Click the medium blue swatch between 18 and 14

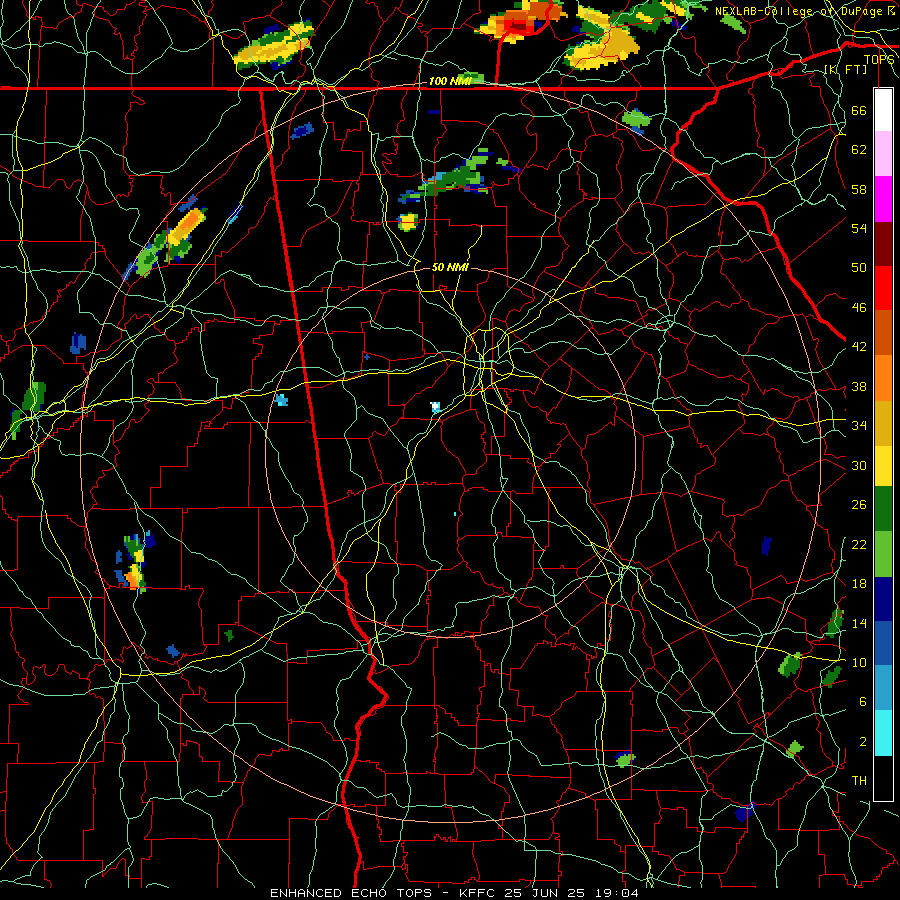883,643
